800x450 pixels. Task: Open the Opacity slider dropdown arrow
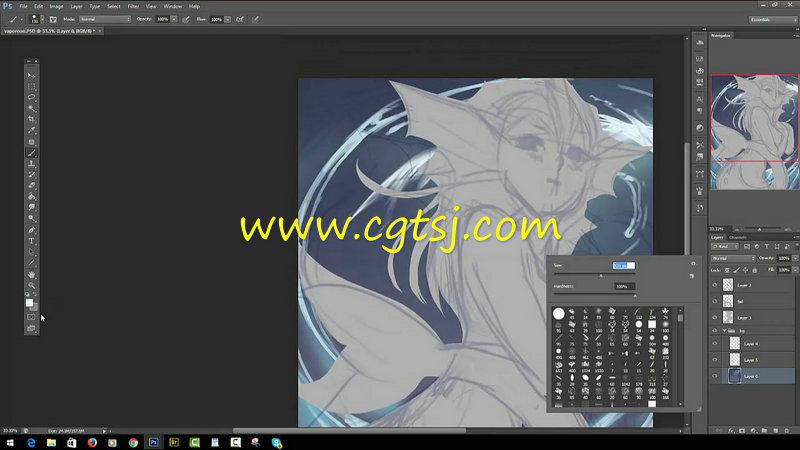(x=174, y=19)
